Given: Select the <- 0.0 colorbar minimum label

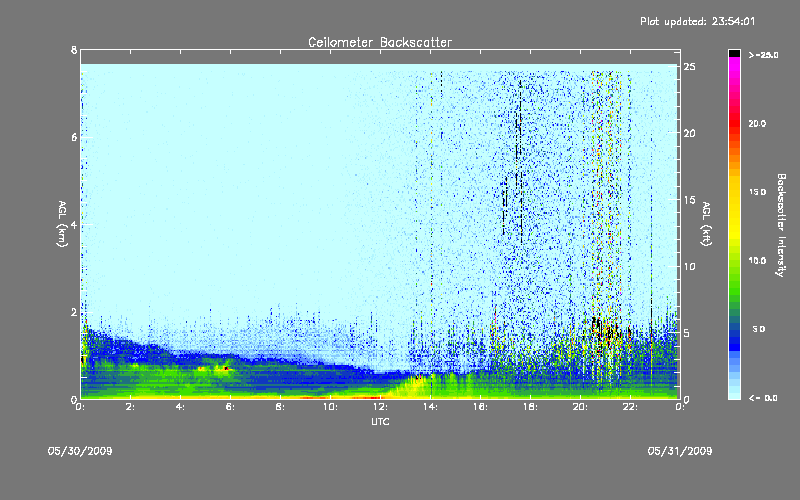Looking at the screenshot, I should (x=763, y=398).
